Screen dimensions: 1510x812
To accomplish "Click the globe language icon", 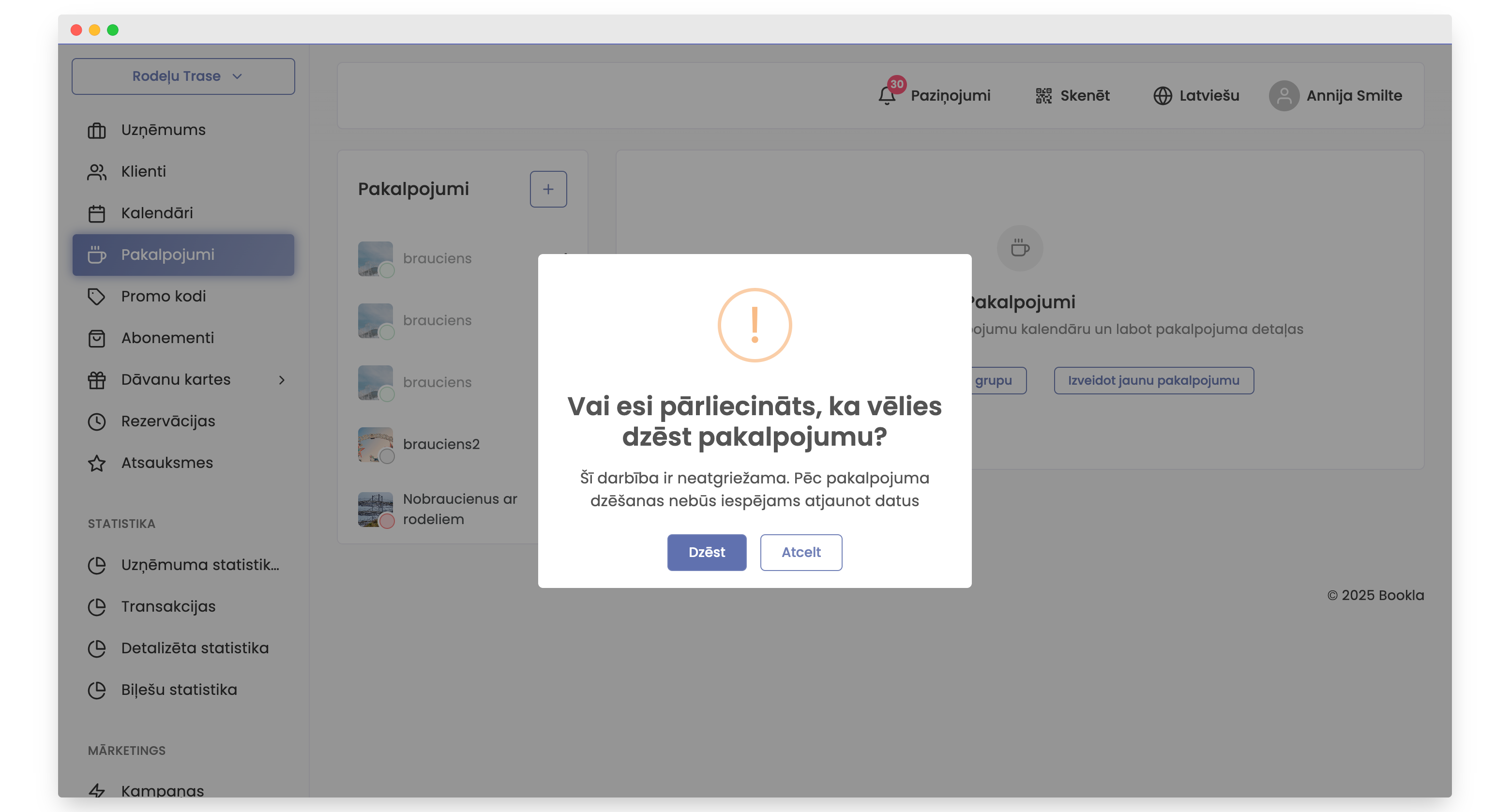I will tap(1163, 95).
